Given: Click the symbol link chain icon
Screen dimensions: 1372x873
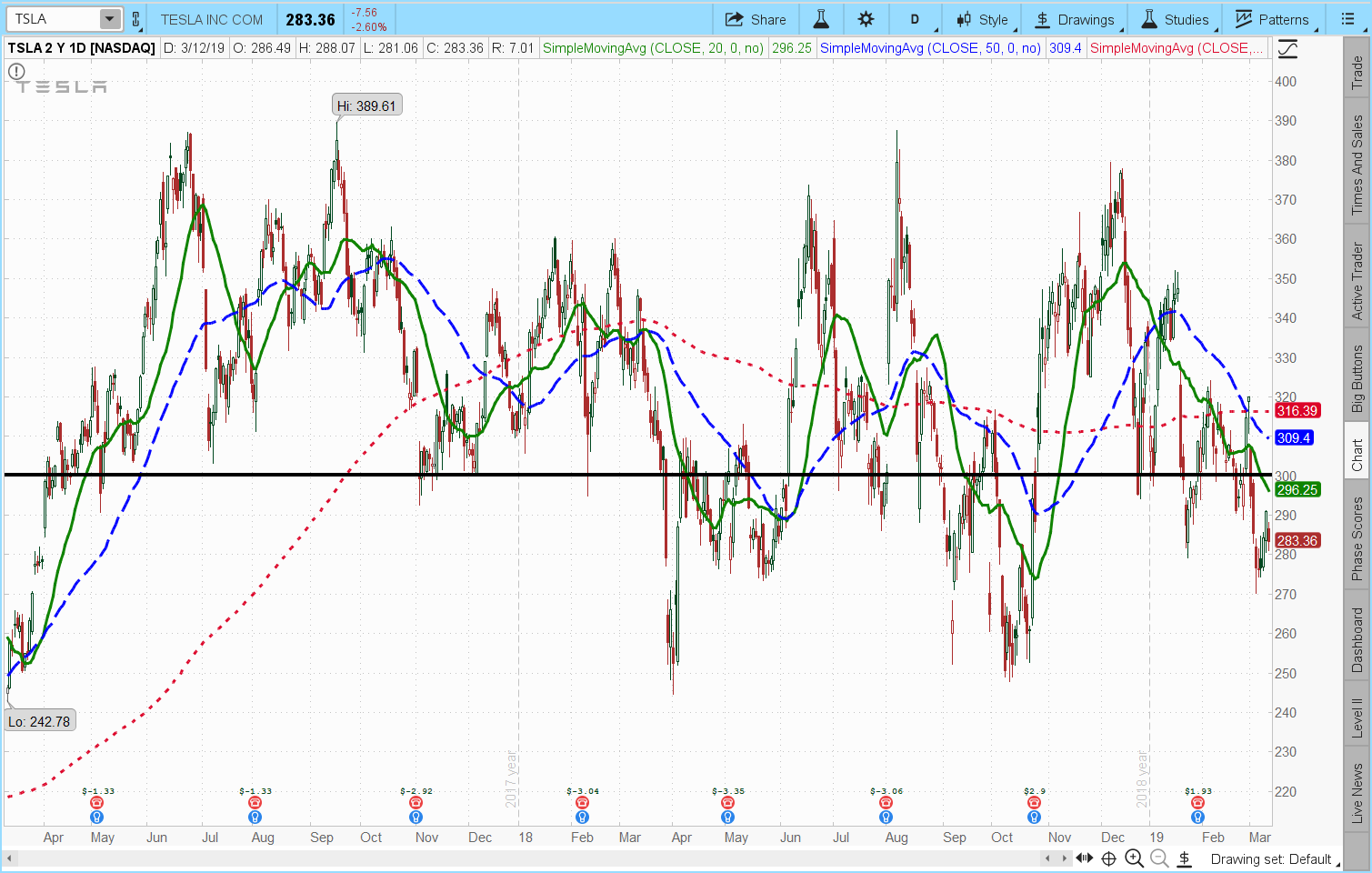Looking at the screenshot, I should coord(136,19).
